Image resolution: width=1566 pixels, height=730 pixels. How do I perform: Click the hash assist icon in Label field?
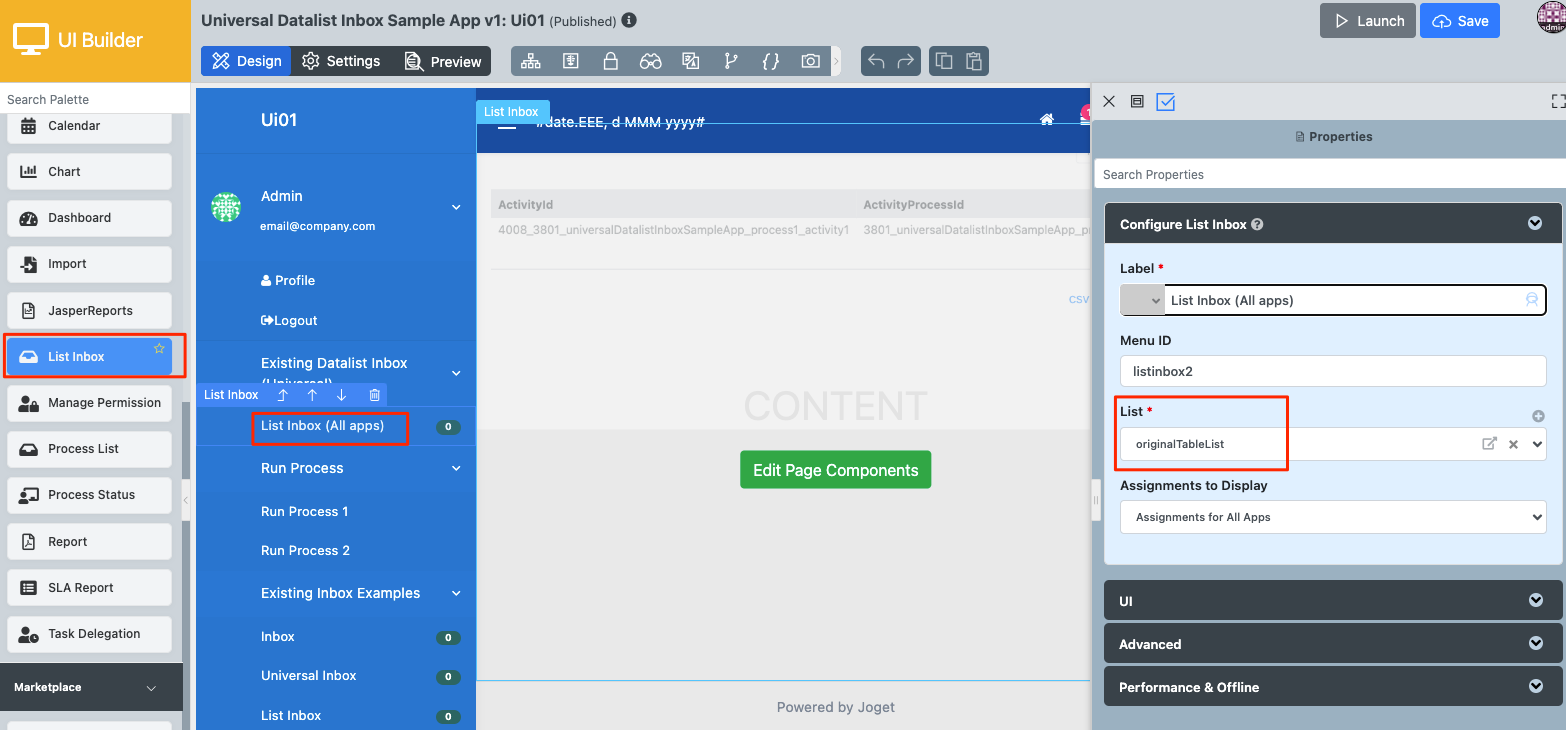(1531, 300)
